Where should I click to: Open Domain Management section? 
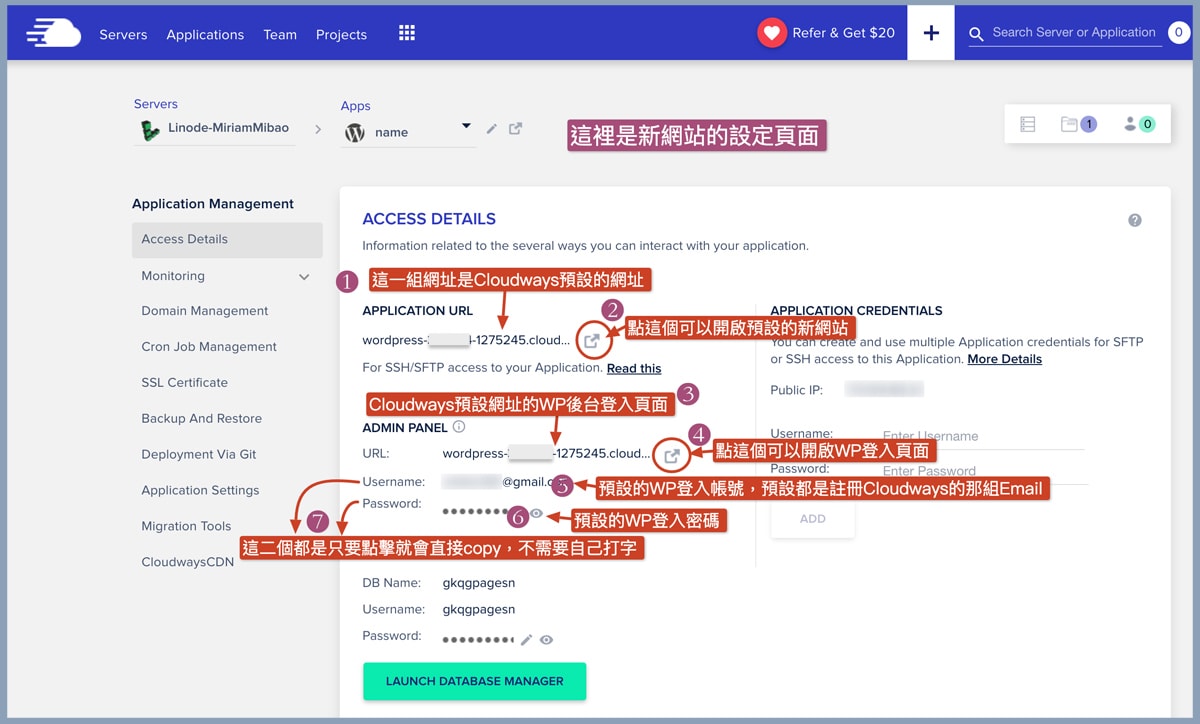pyautogui.click(x=205, y=311)
